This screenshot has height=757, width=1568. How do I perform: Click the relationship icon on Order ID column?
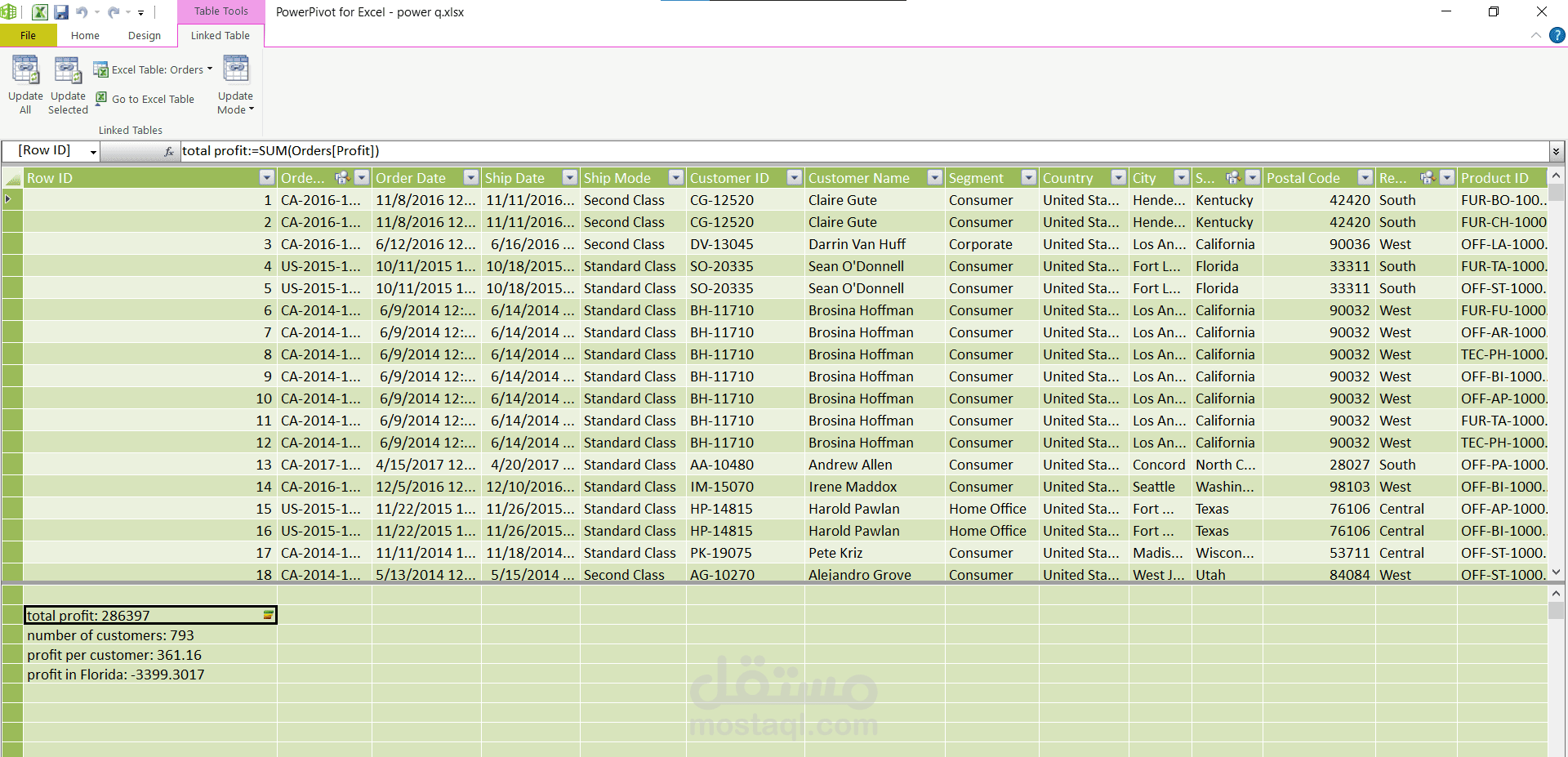[342, 177]
